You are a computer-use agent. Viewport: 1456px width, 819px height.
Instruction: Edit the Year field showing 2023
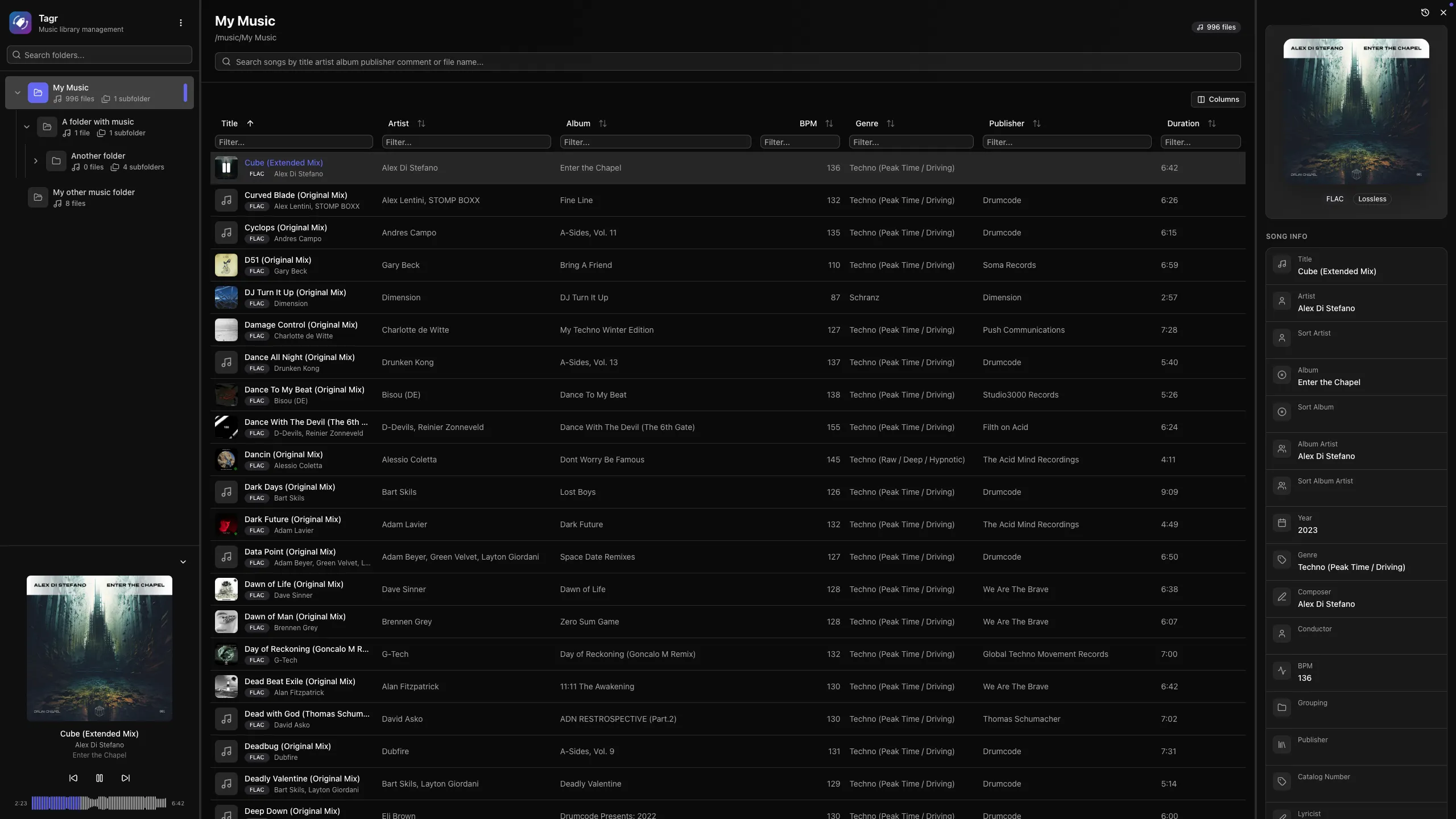point(1356,524)
